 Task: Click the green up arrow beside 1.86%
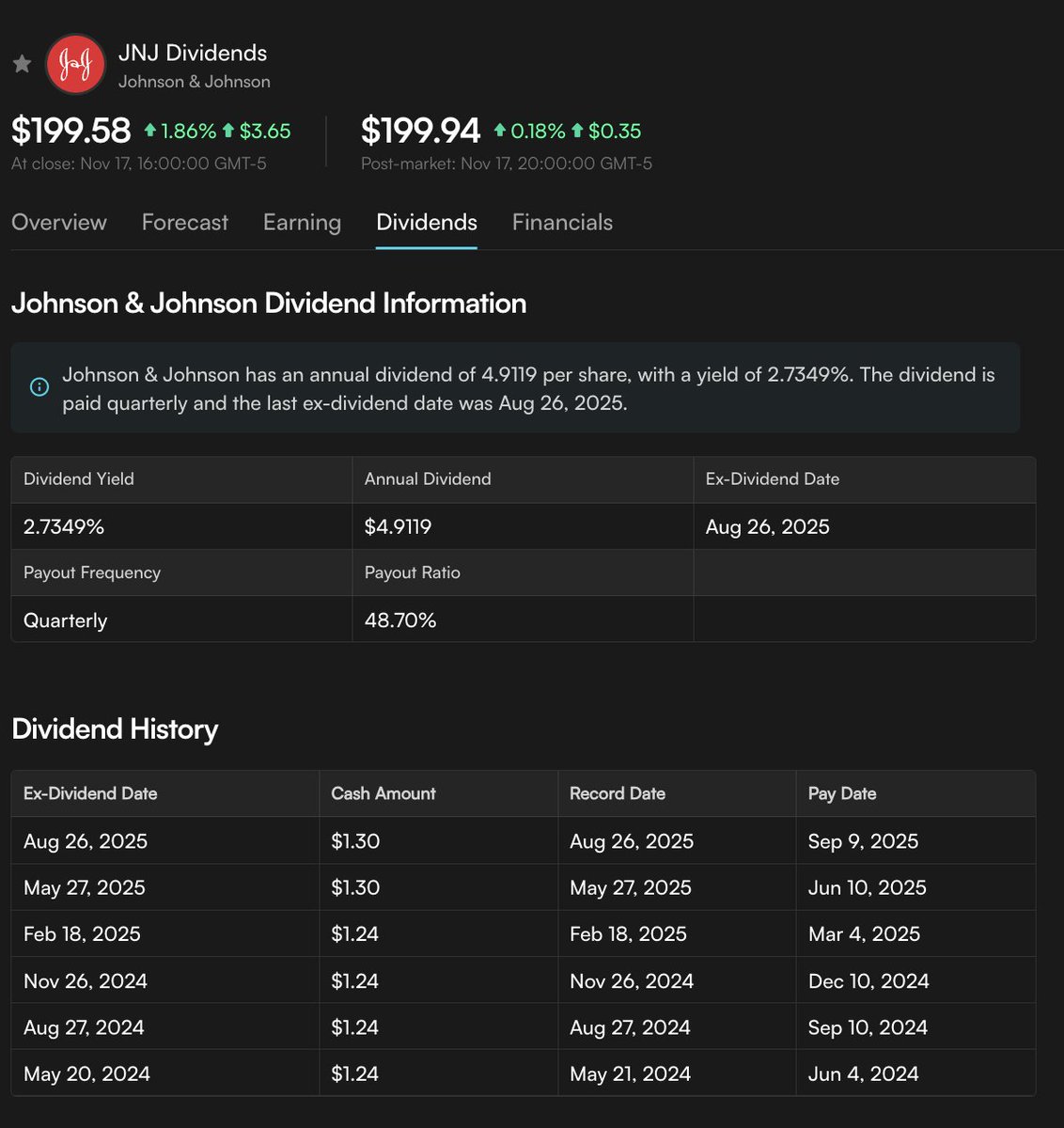click(150, 131)
